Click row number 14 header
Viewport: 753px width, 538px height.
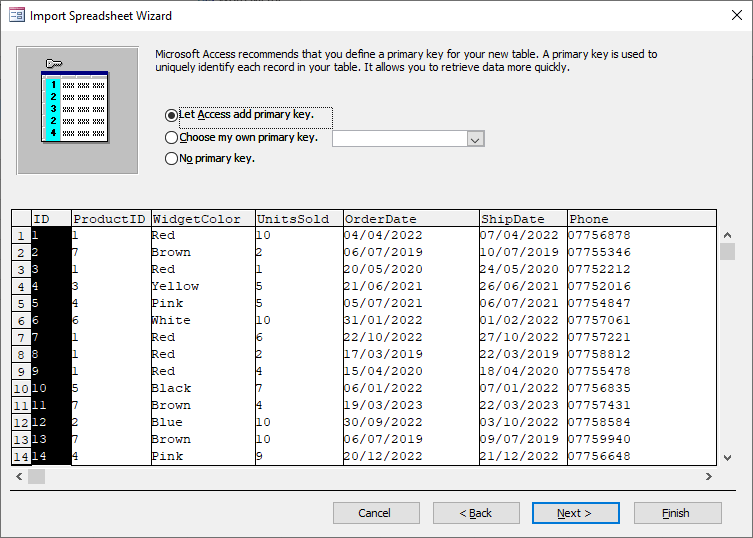tap(21, 456)
